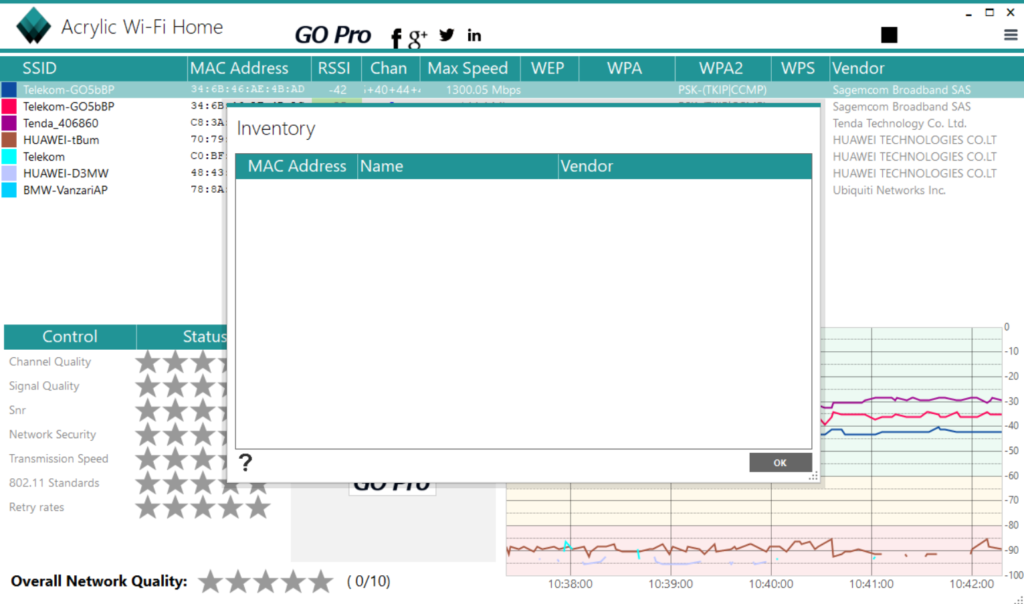Click OK in the Inventory dialog

(x=780, y=462)
